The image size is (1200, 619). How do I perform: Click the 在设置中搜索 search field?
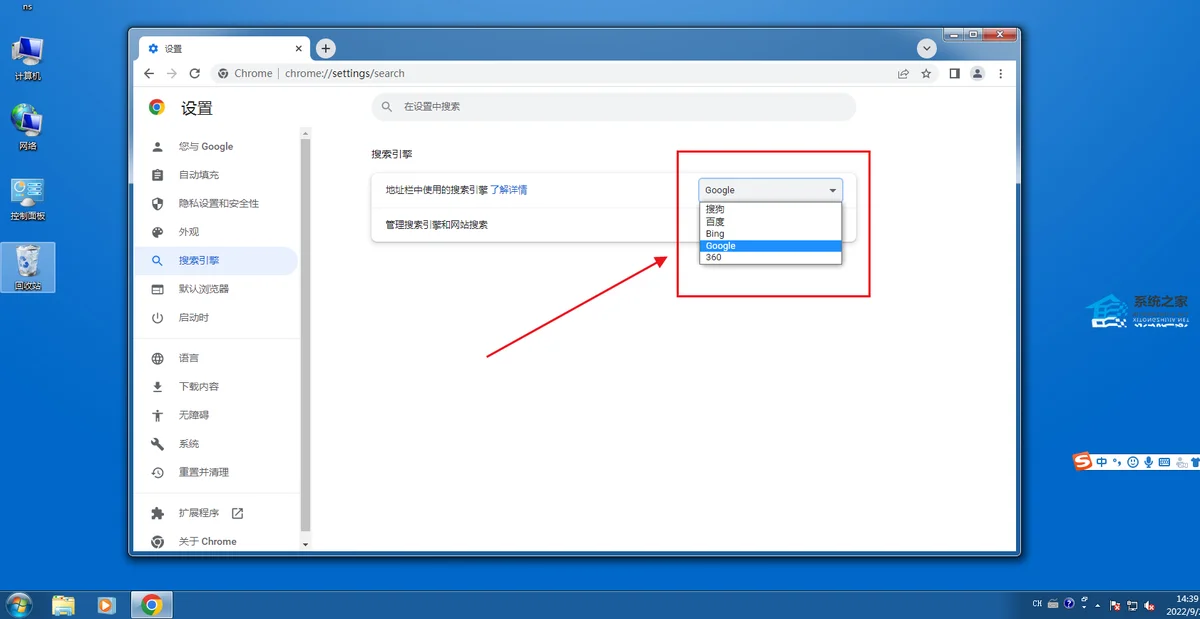click(613, 106)
